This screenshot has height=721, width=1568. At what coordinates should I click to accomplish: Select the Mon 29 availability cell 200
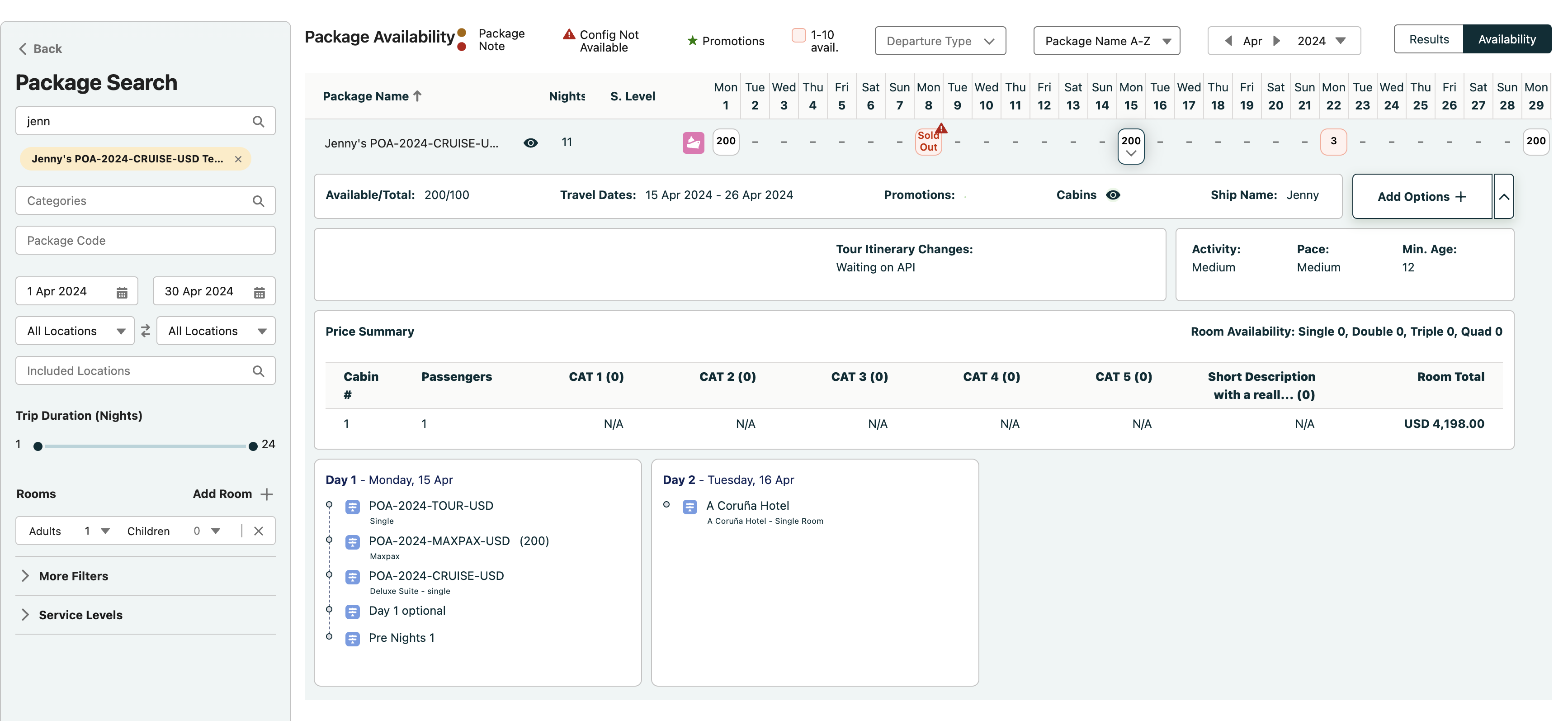1536,141
